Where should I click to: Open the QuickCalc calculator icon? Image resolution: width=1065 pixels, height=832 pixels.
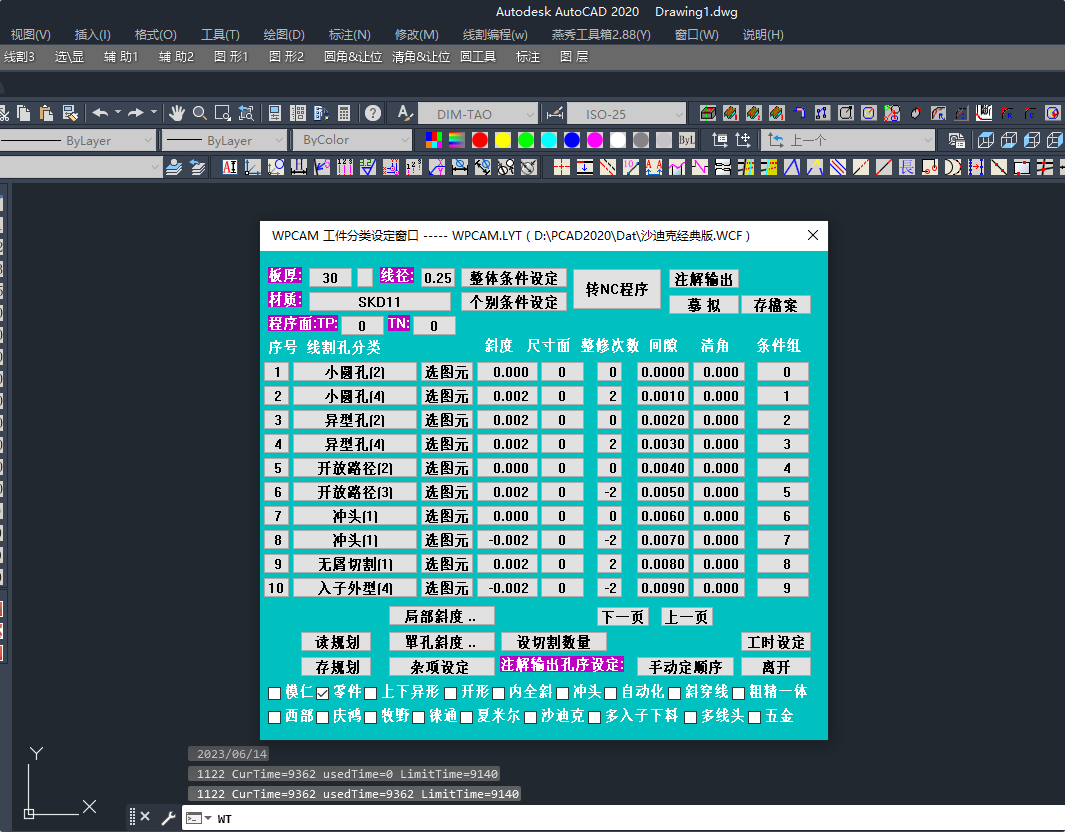click(x=344, y=113)
